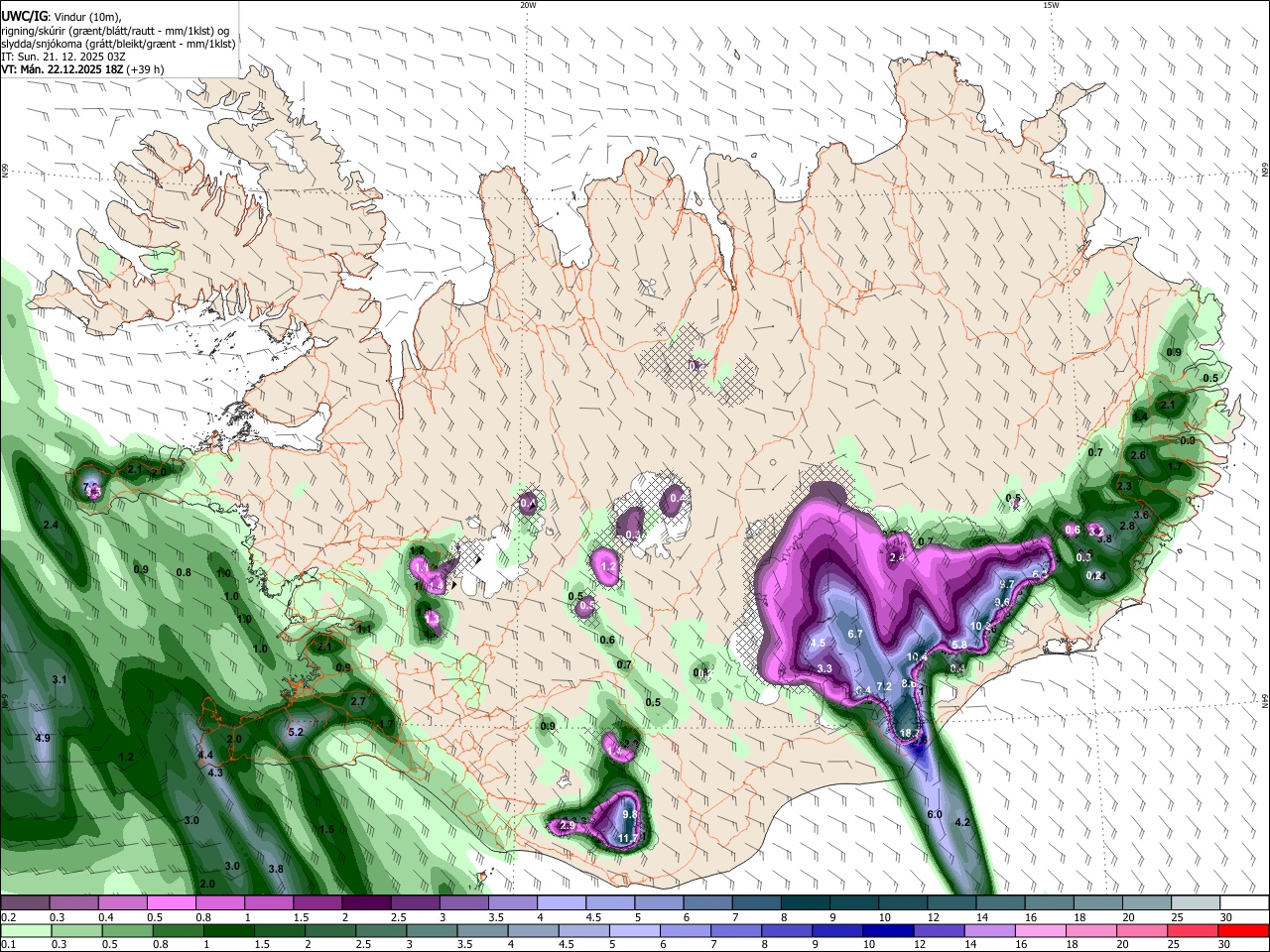The height and width of the screenshot is (952, 1270).
Task: Click the 18.7 precipitation value on map
Action: [x=910, y=733]
